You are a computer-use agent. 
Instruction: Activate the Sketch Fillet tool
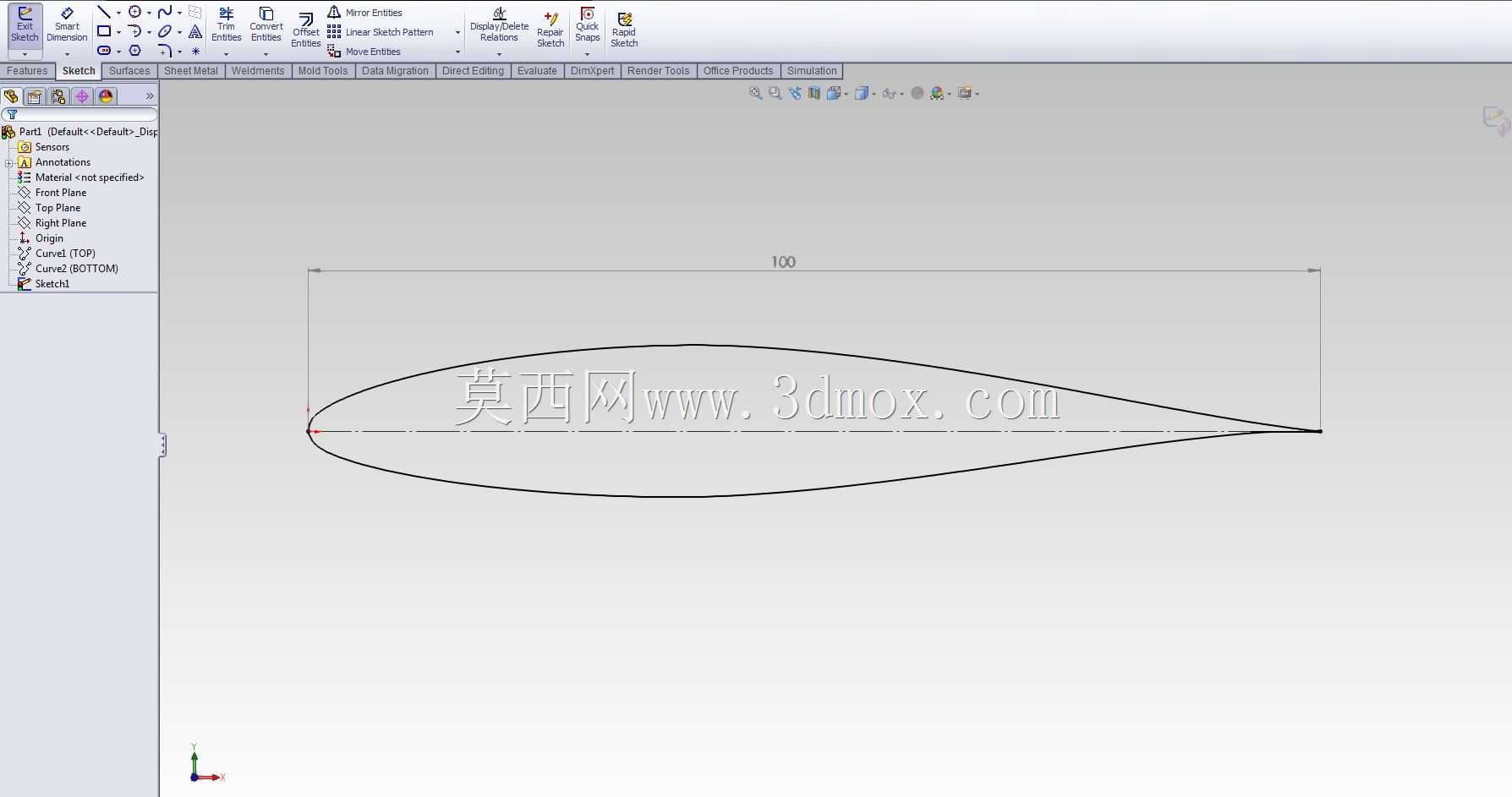tap(165, 51)
